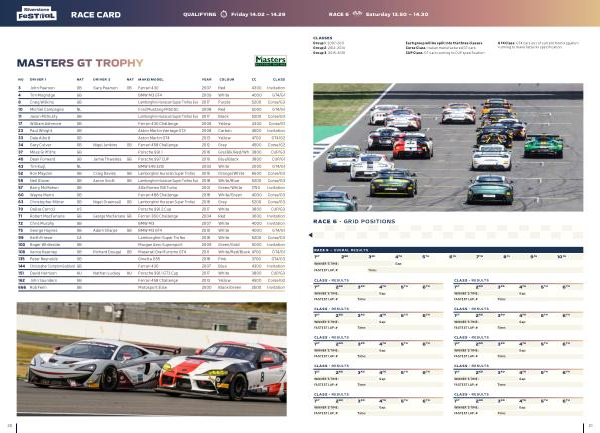Click the DRIVER 2 column header
Screen dimensions: 600x433
101,80
